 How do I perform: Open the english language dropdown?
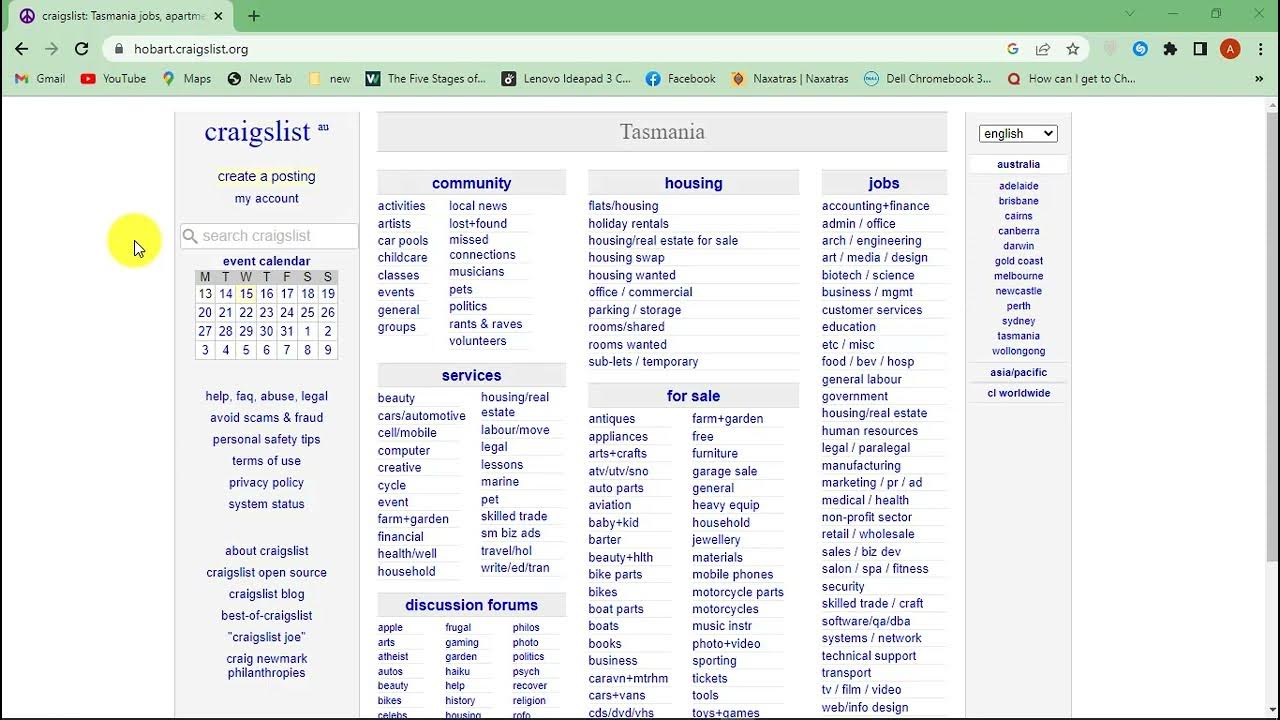click(x=1018, y=133)
